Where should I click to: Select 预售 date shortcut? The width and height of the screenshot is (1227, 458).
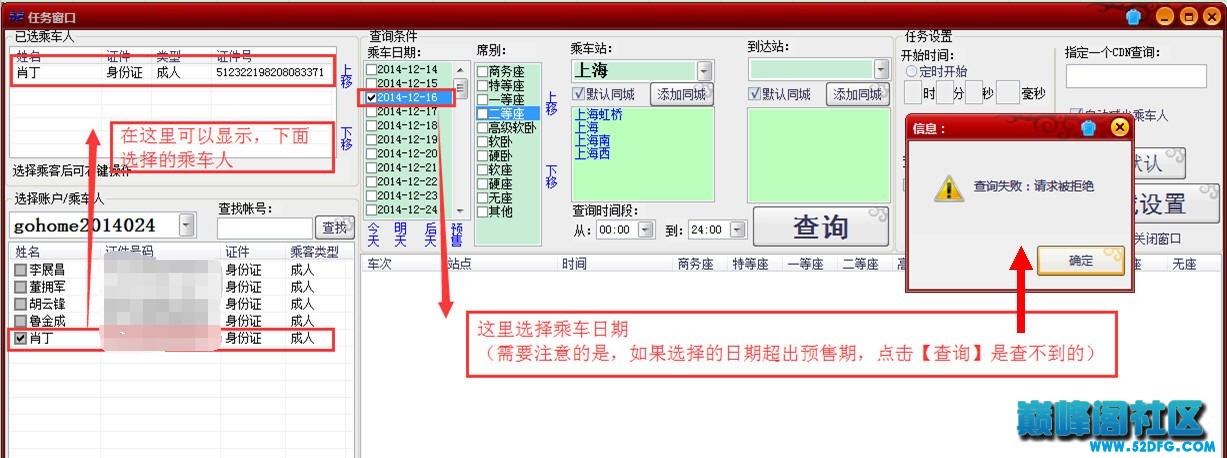(x=456, y=235)
